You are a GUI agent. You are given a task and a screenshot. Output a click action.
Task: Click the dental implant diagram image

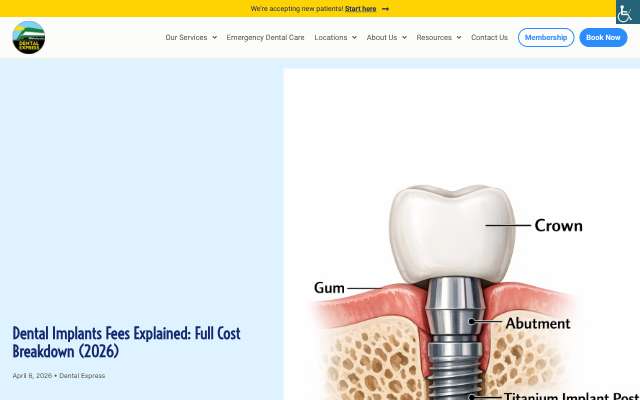[462, 234]
